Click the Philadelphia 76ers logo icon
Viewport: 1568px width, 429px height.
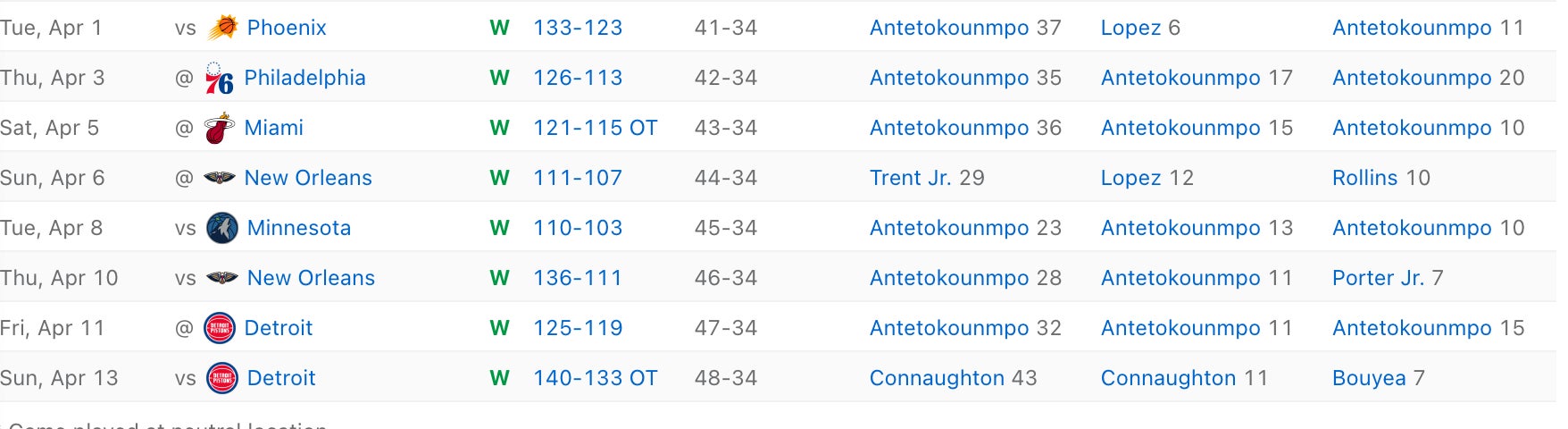(219, 79)
